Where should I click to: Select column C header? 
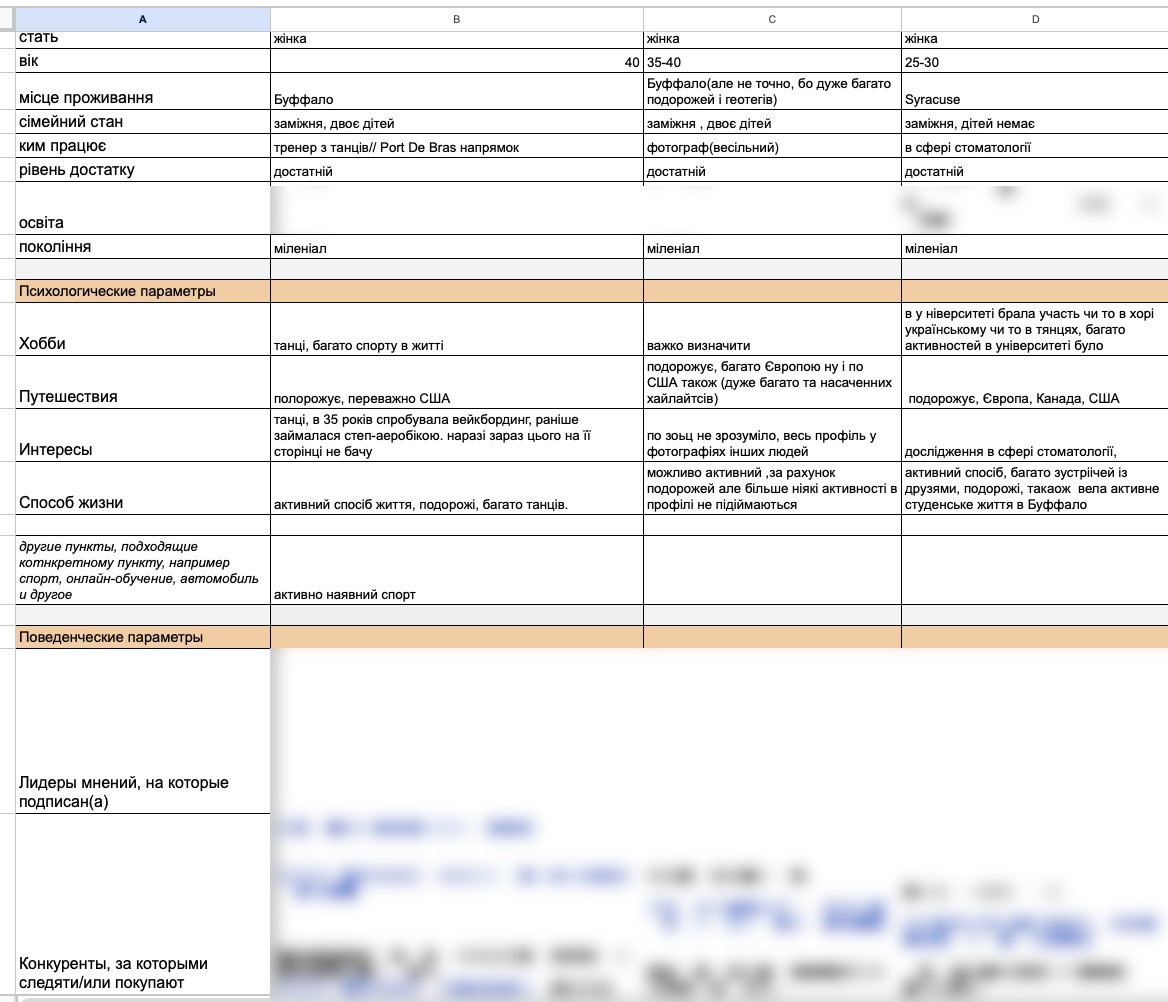(772, 19)
